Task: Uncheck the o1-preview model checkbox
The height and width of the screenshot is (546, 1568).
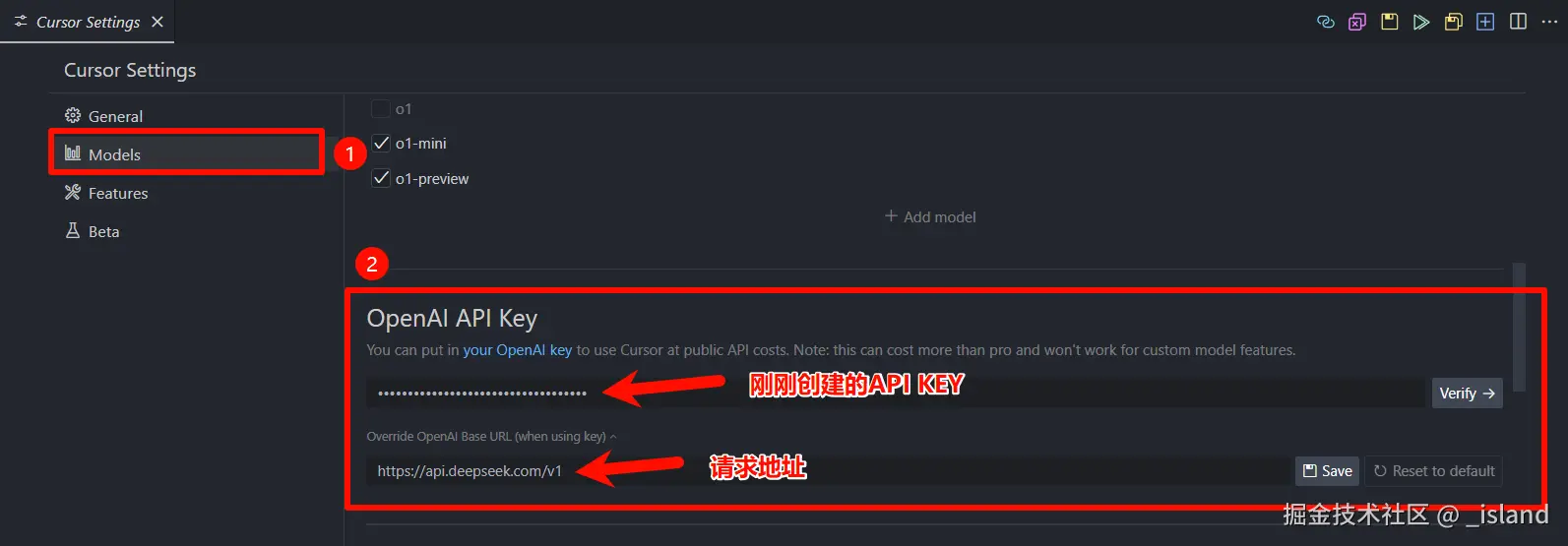Action: click(381, 178)
